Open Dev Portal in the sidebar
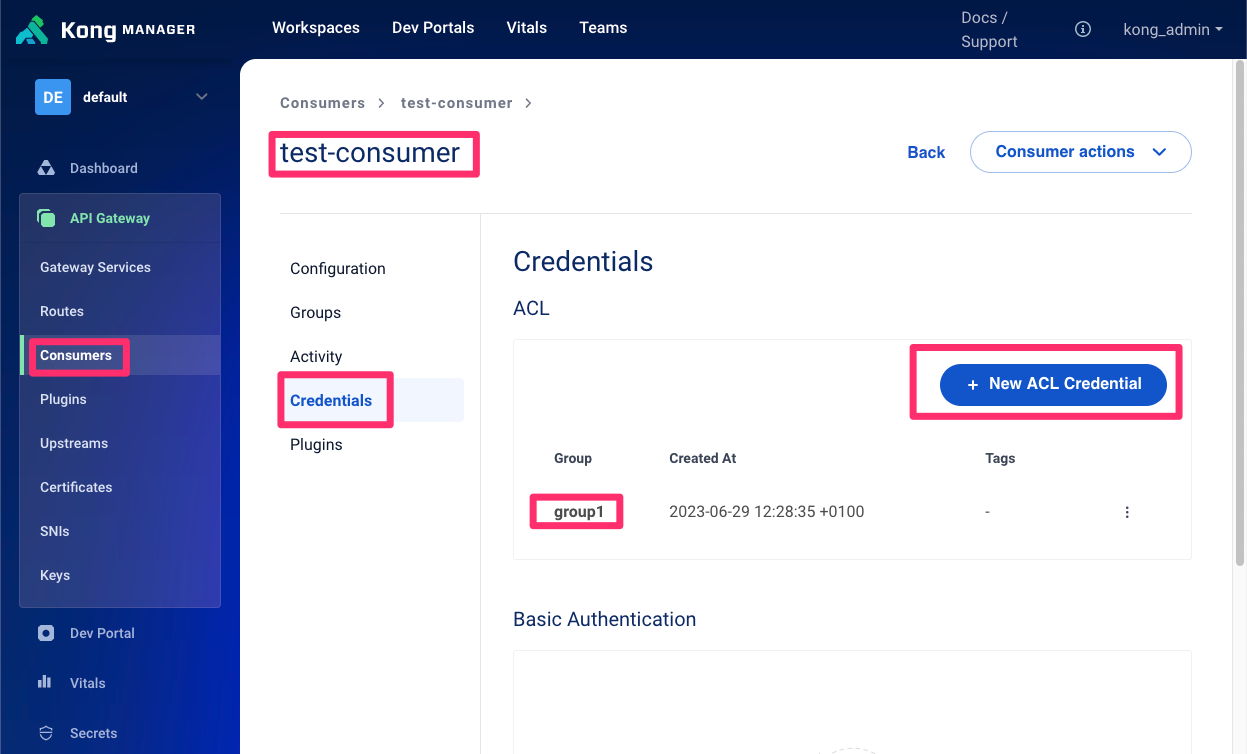The height and width of the screenshot is (754, 1247). click(x=102, y=633)
